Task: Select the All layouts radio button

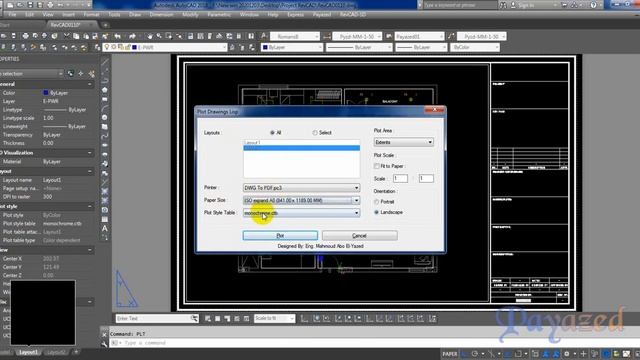Action: point(272,133)
